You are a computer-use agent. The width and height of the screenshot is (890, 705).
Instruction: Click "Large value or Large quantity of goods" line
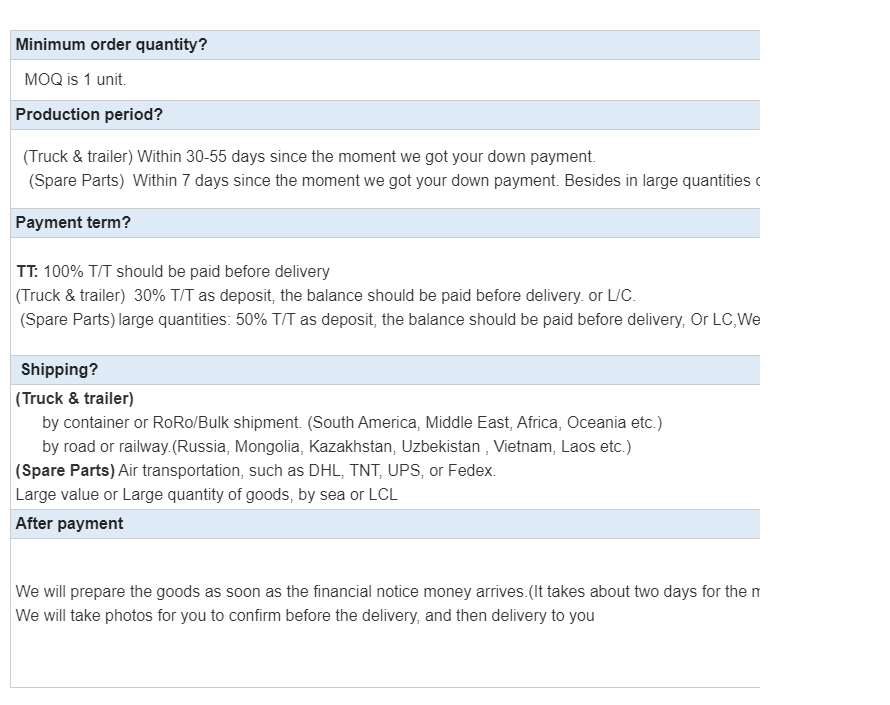tap(206, 495)
